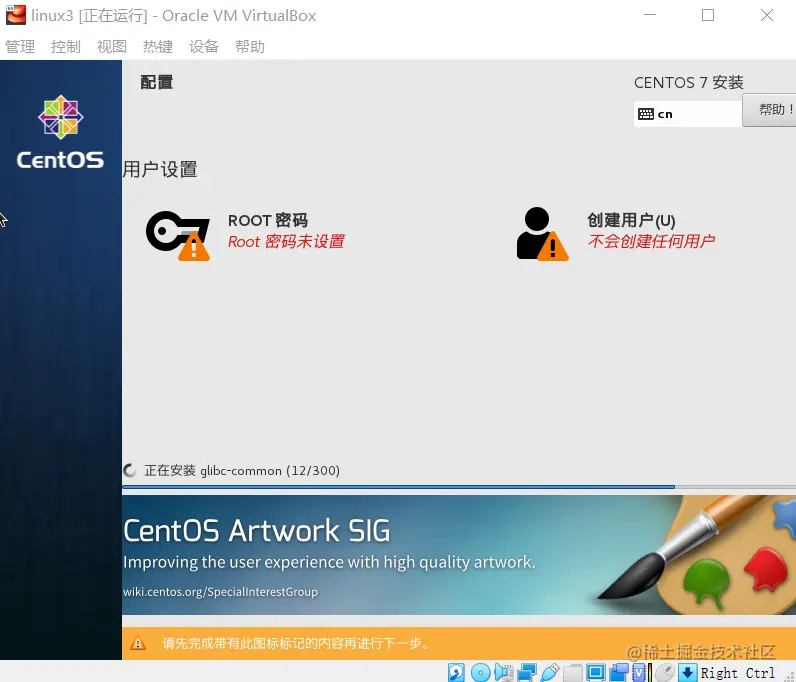Screen dimensions: 796x682
Task: Click the warning triangle in orange bar
Action: 138,643
